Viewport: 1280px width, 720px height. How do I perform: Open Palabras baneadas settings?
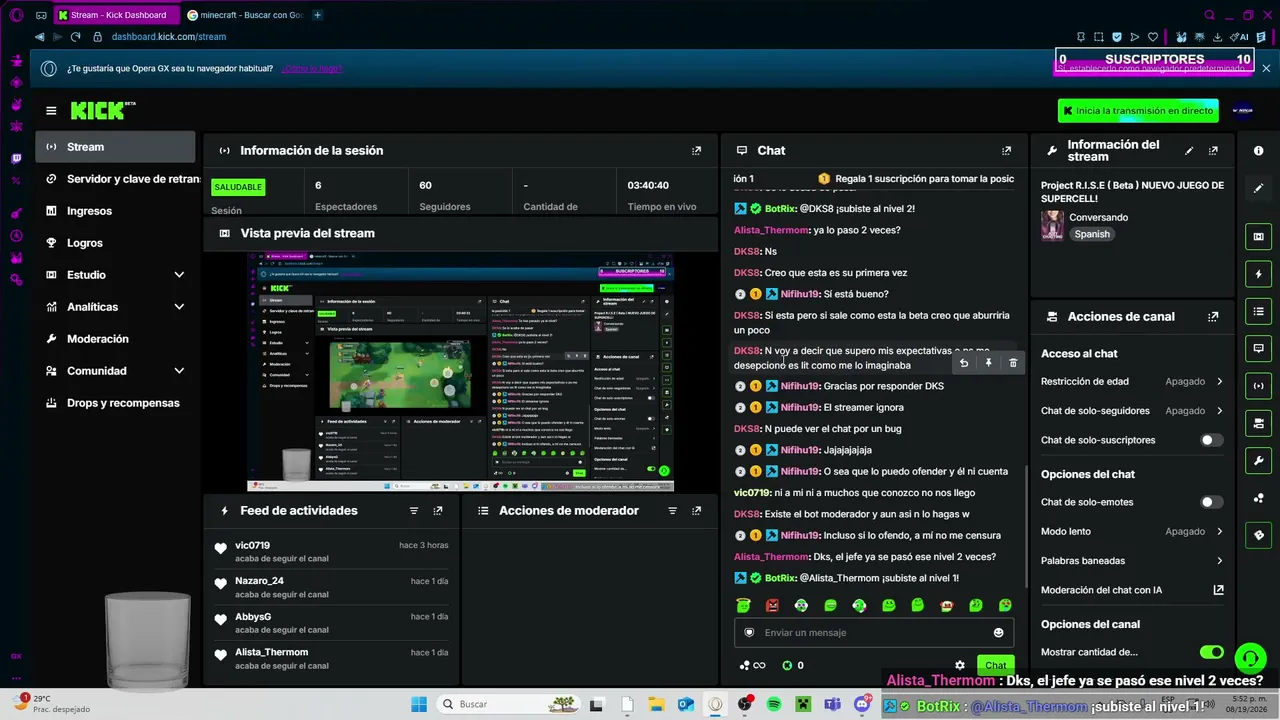pyautogui.click(x=1132, y=561)
